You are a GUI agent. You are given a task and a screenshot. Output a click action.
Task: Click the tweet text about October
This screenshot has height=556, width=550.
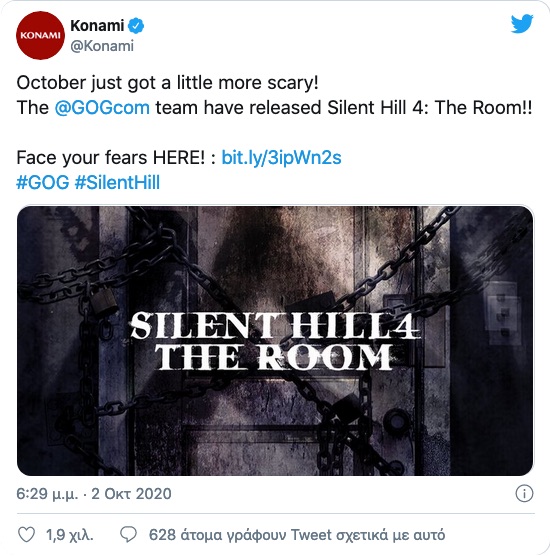point(167,83)
